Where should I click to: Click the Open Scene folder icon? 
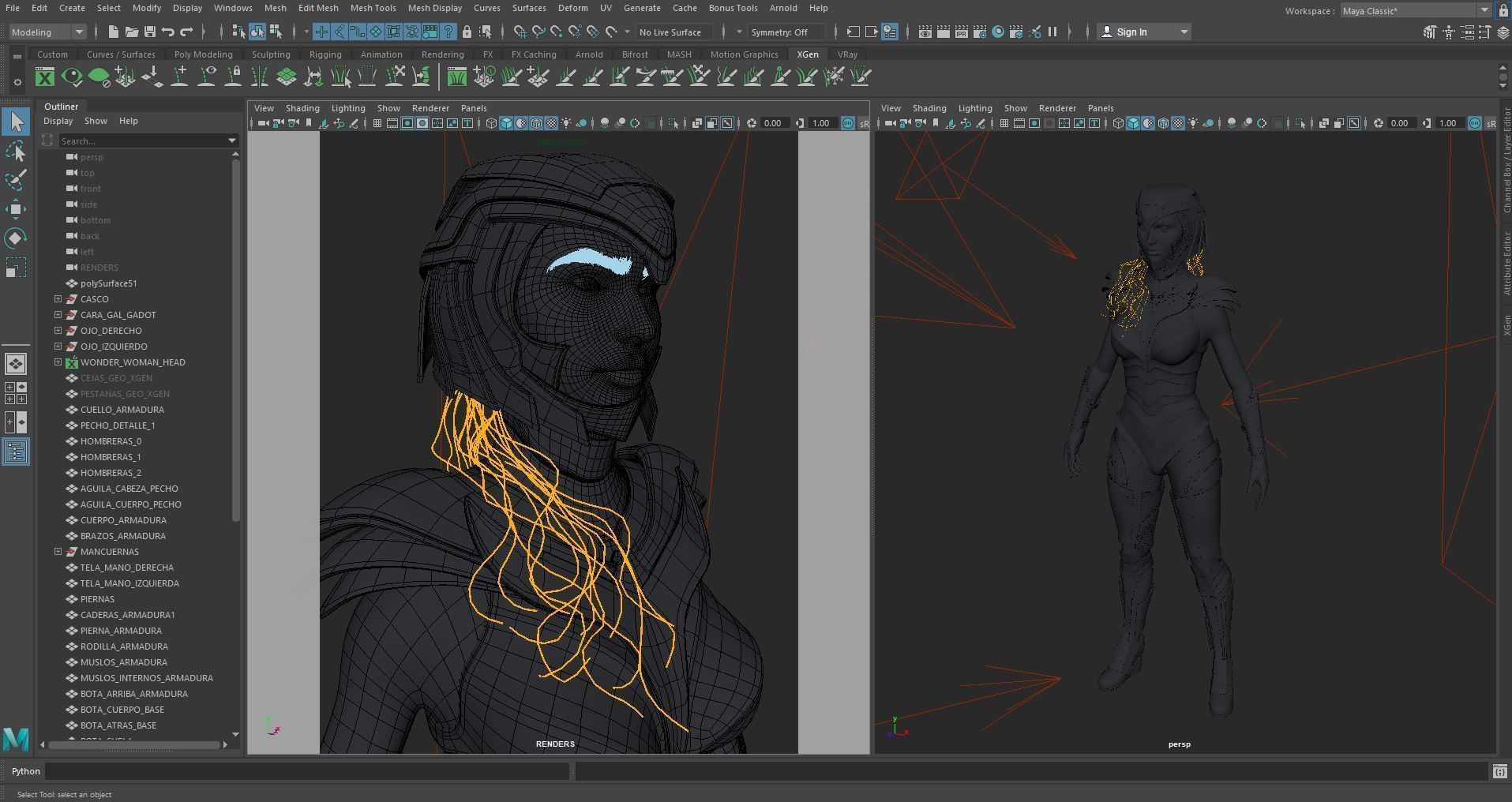[131, 32]
